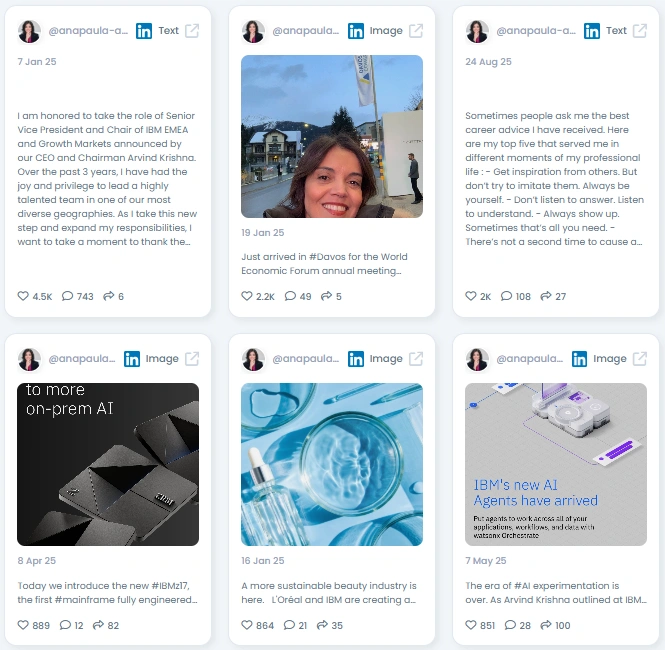Open the Davos selfie image
Viewport: 665px width, 650px height.
(332, 137)
